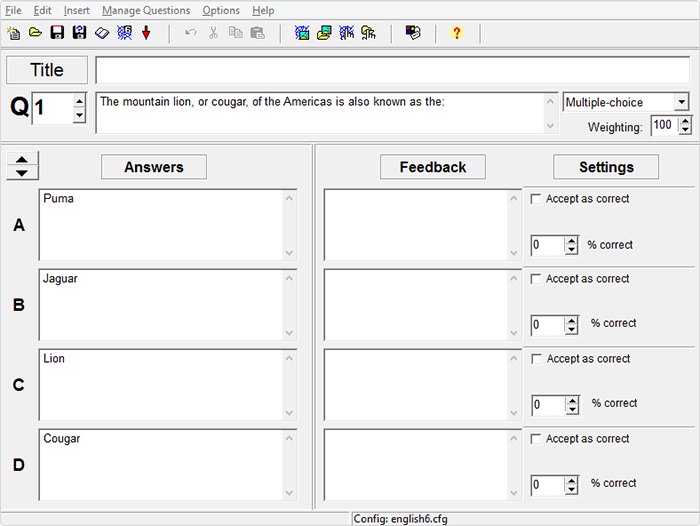Create a new file with the toolbar icon
Viewport: 700px width, 526px height.
[x=13, y=33]
